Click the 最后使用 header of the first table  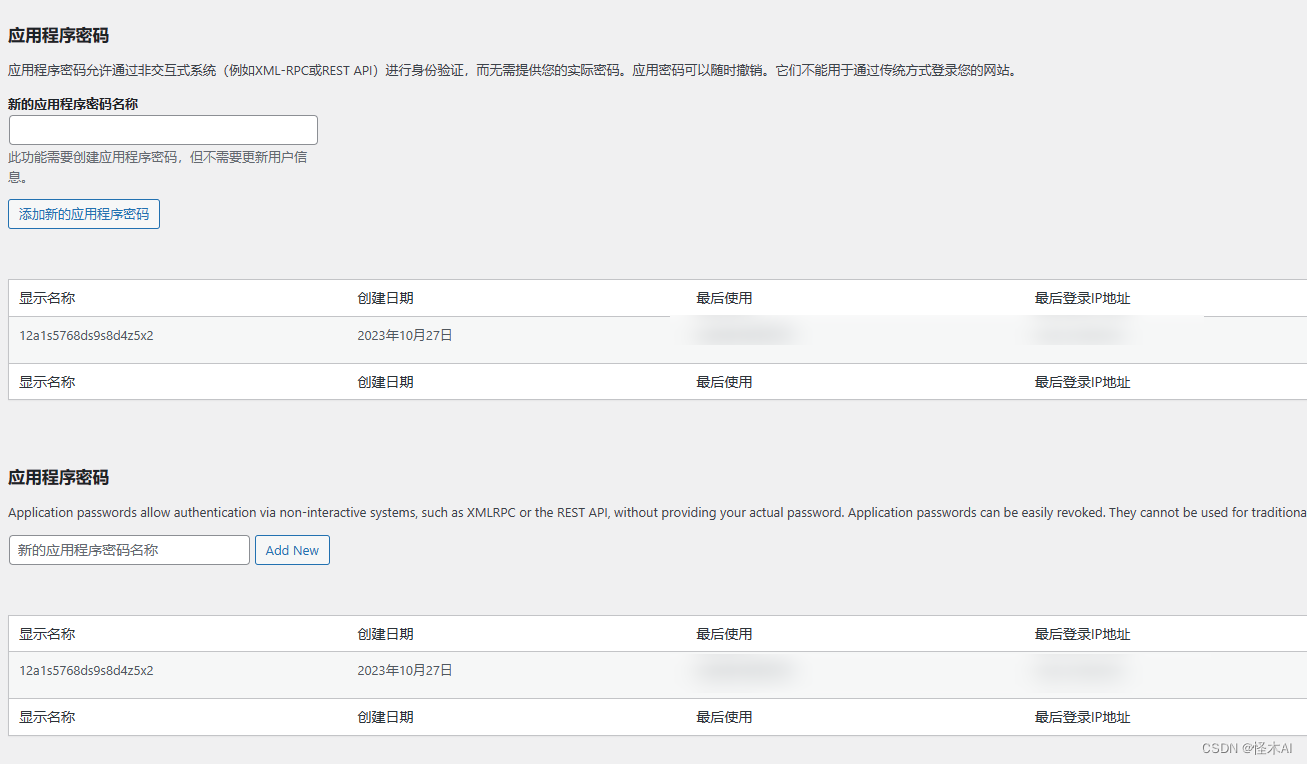(x=724, y=298)
